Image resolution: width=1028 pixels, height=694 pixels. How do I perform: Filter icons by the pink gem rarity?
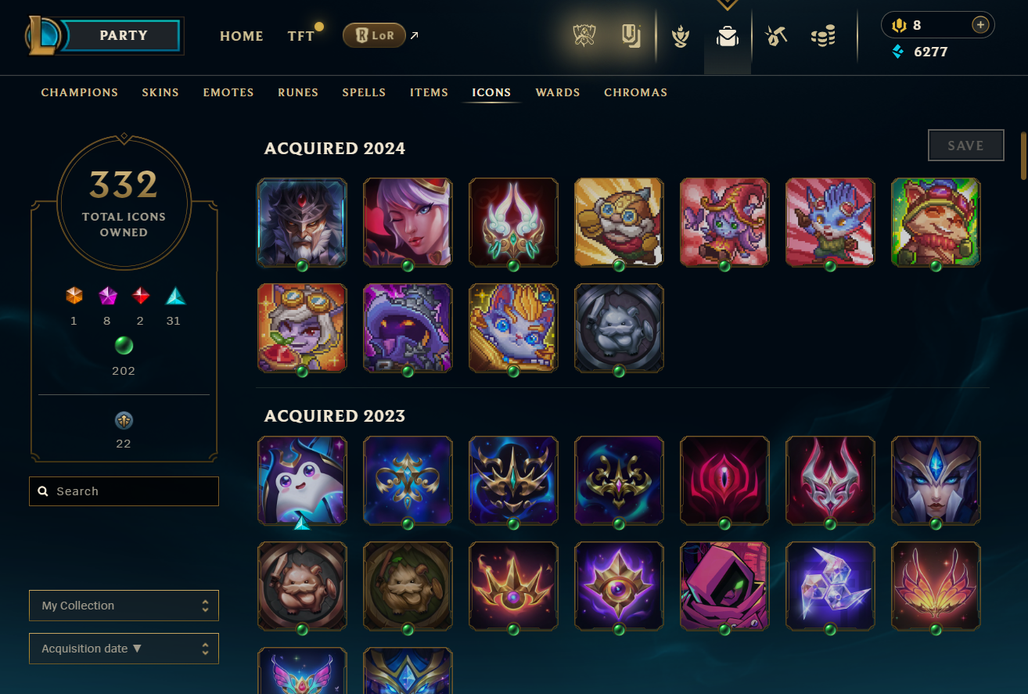pyautogui.click(x=108, y=296)
